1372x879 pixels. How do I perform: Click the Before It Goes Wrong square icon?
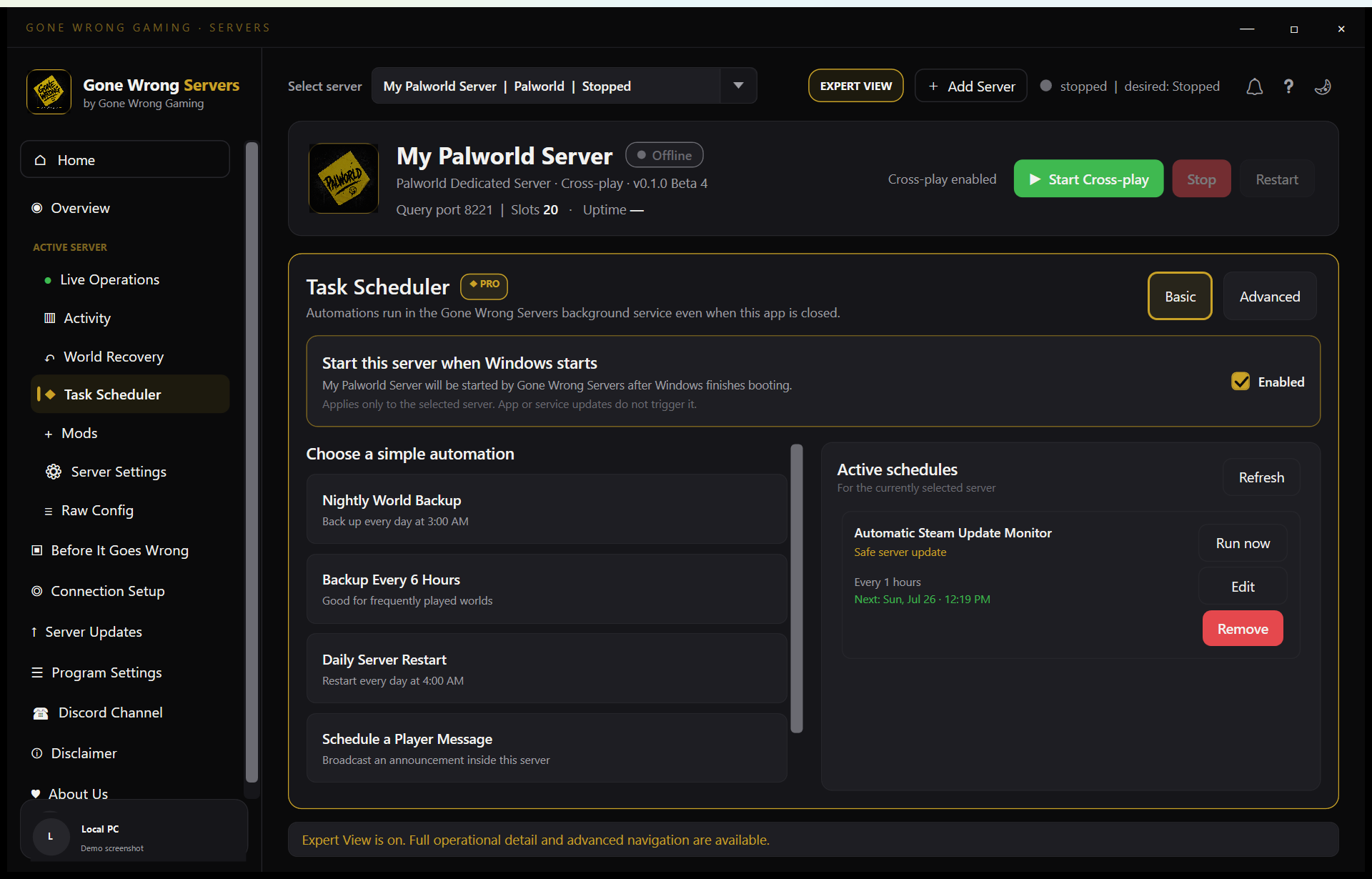pos(37,550)
